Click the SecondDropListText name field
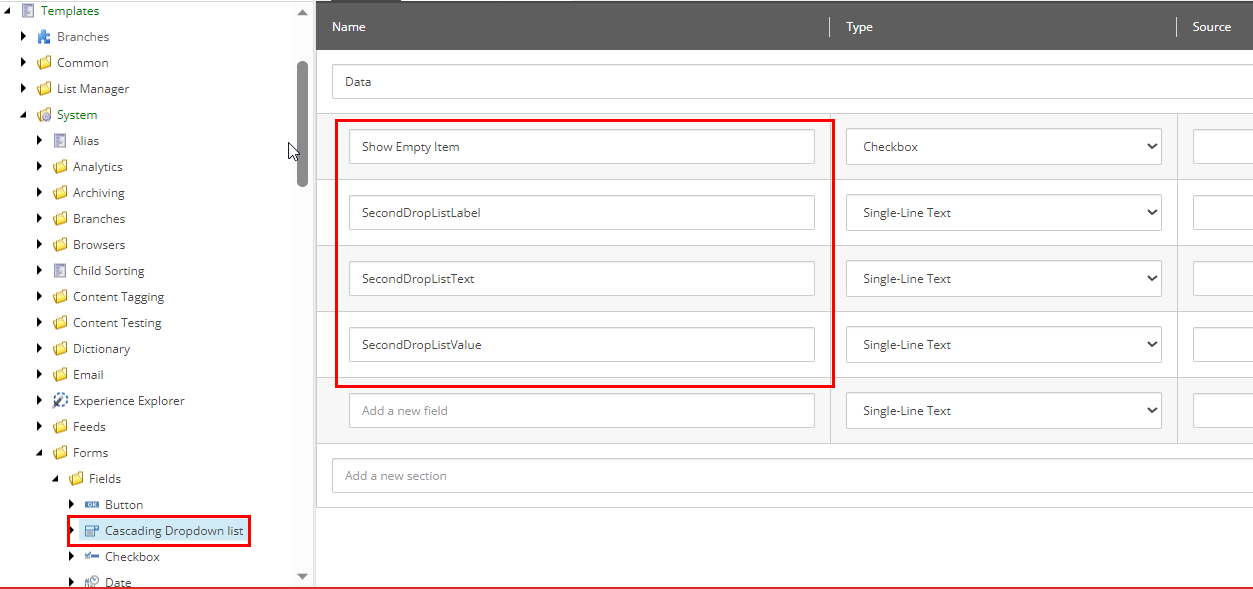This screenshot has width=1253, height=589. click(x=581, y=279)
